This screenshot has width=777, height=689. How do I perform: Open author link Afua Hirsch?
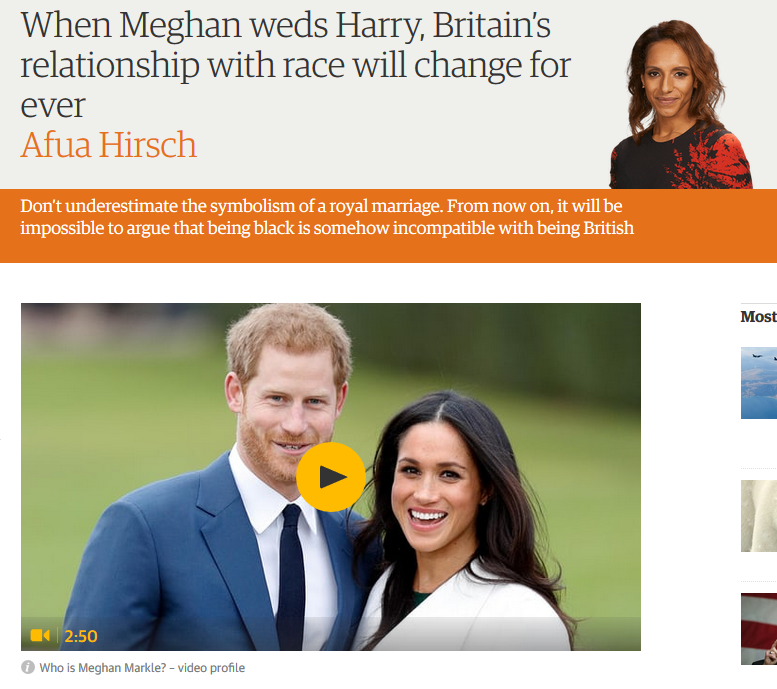point(109,145)
